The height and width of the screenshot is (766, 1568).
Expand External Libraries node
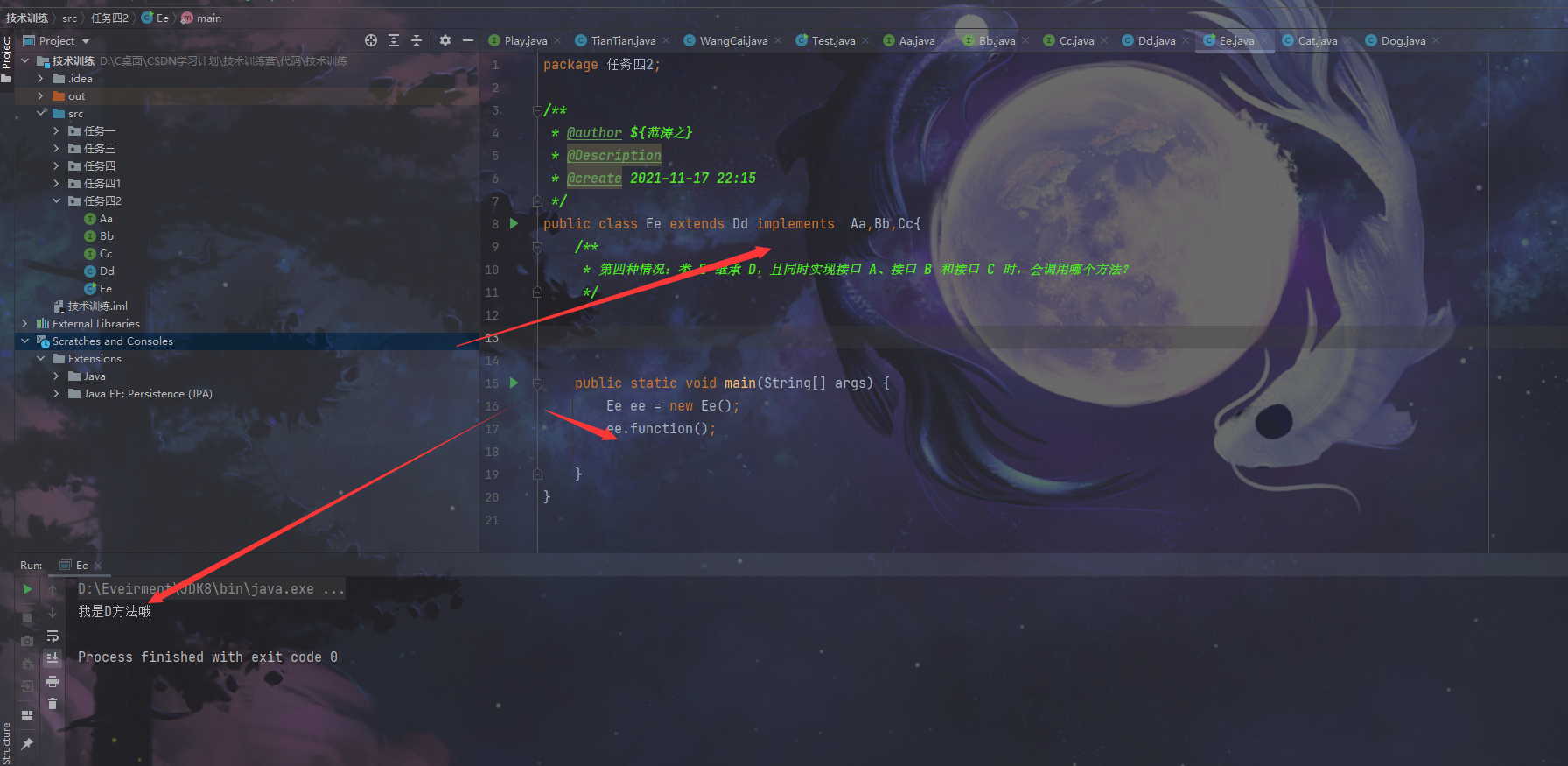pyautogui.click(x=24, y=323)
